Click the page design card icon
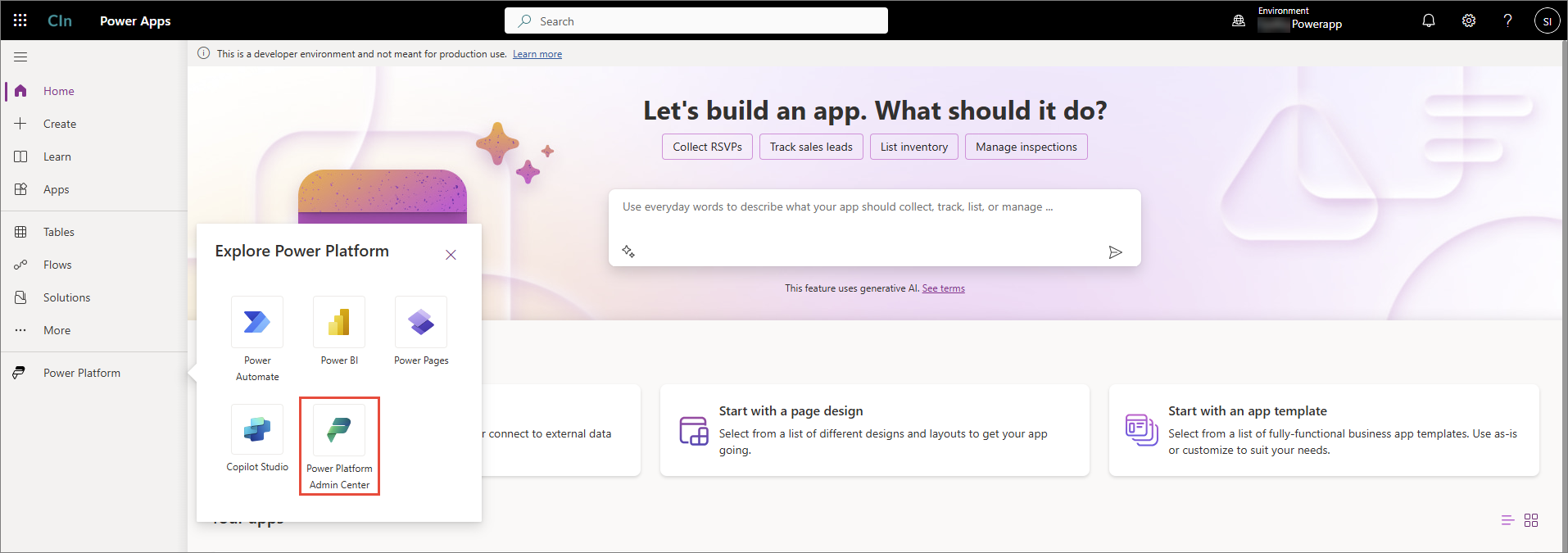This screenshot has height=553, width=1568. click(x=694, y=430)
